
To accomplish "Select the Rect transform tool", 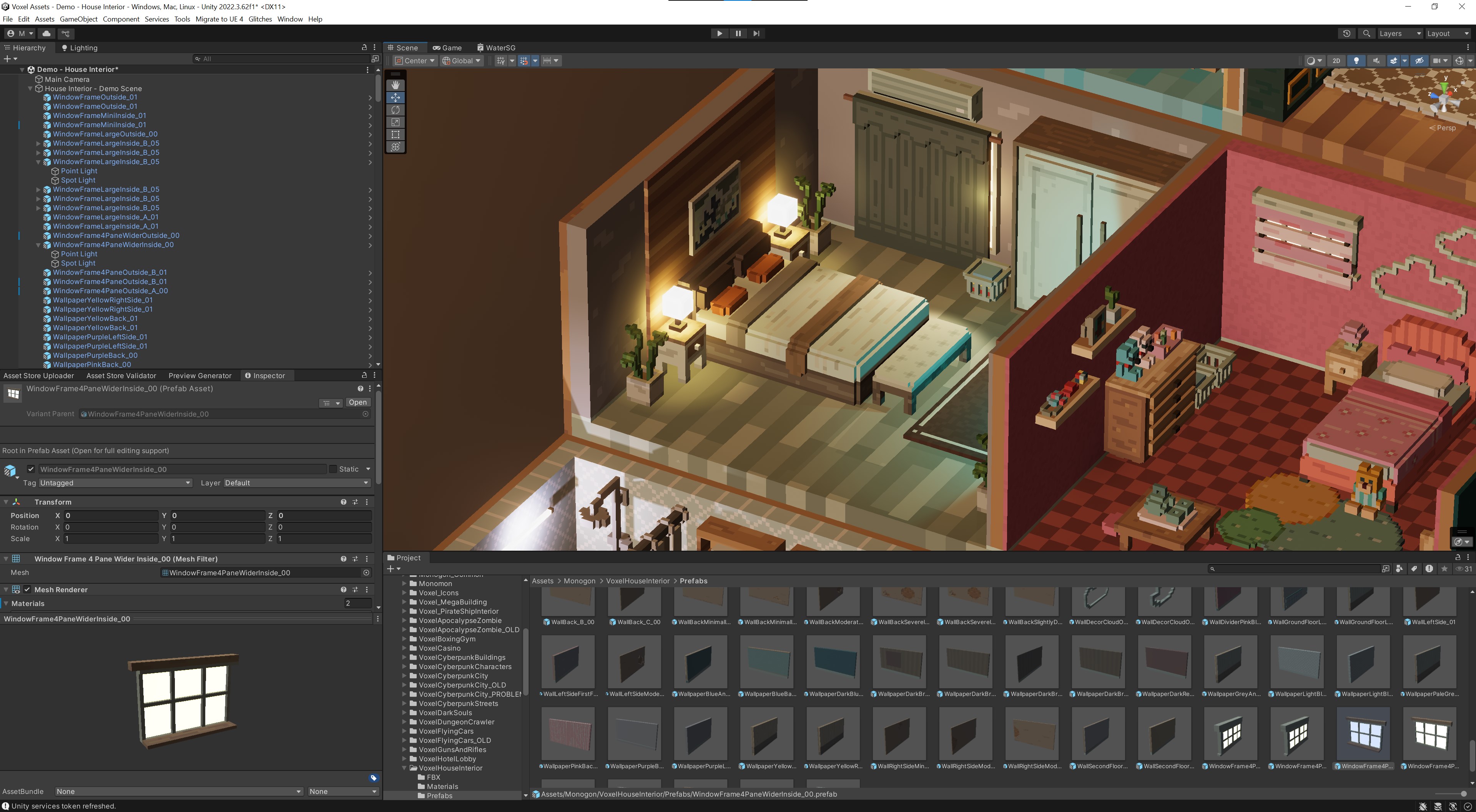I will [396, 135].
